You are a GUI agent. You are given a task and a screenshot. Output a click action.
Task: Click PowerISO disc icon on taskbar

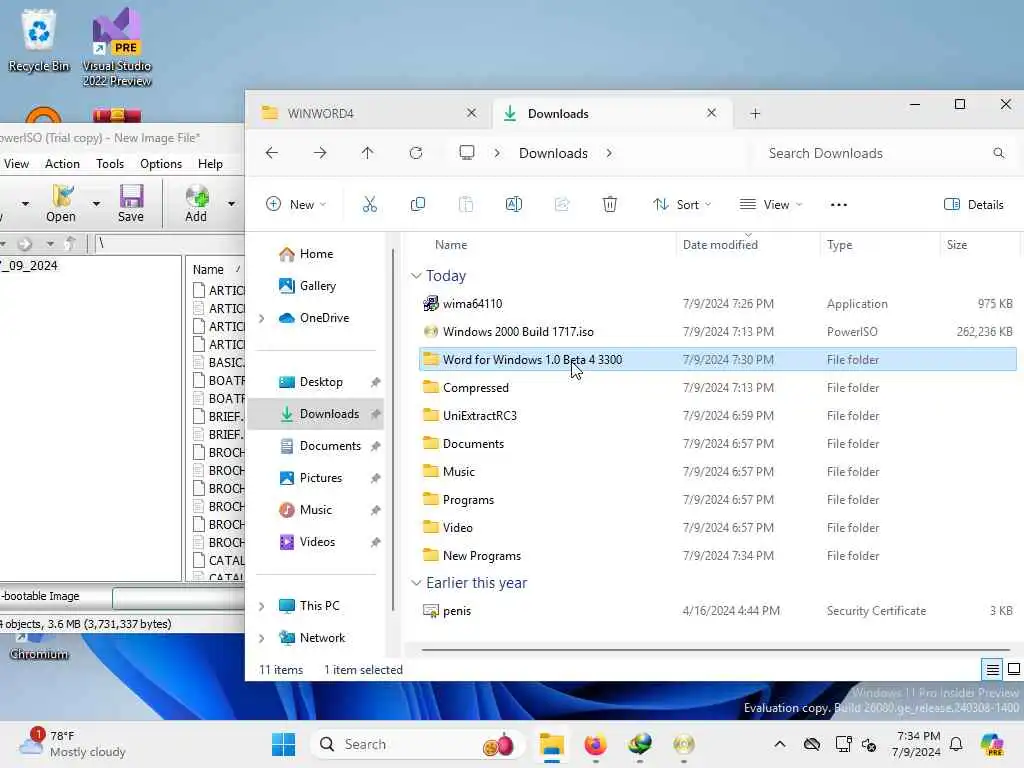pyautogui.click(x=684, y=744)
